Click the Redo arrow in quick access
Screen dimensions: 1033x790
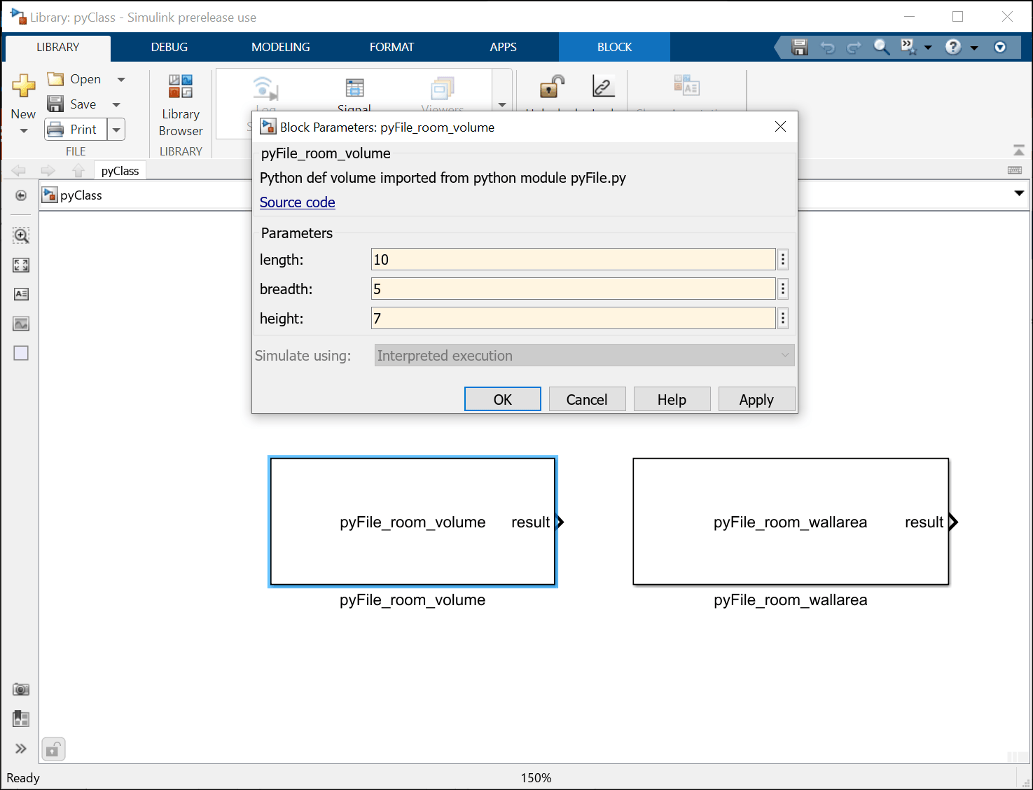(854, 47)
